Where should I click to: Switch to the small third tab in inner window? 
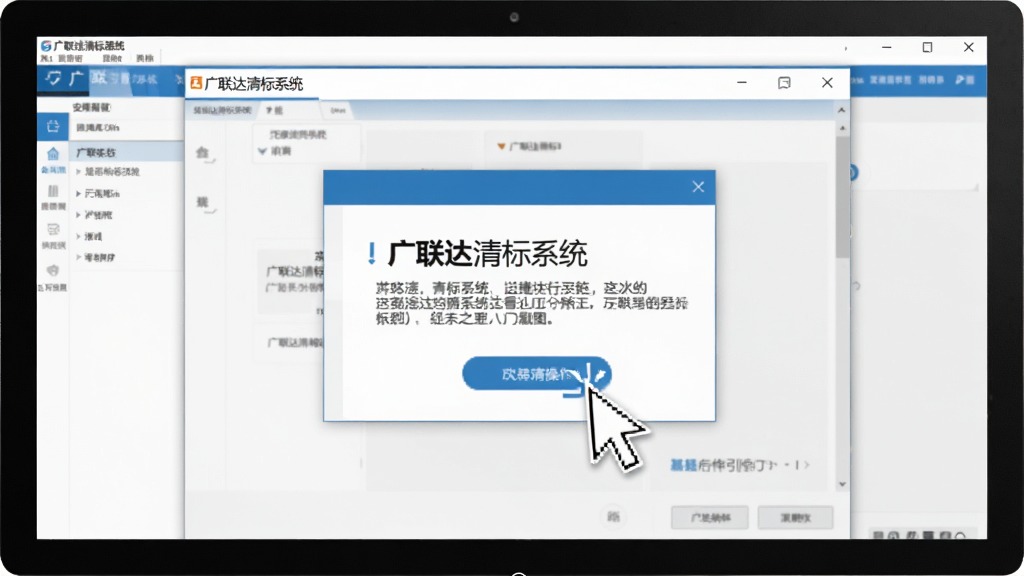(338, 110)
